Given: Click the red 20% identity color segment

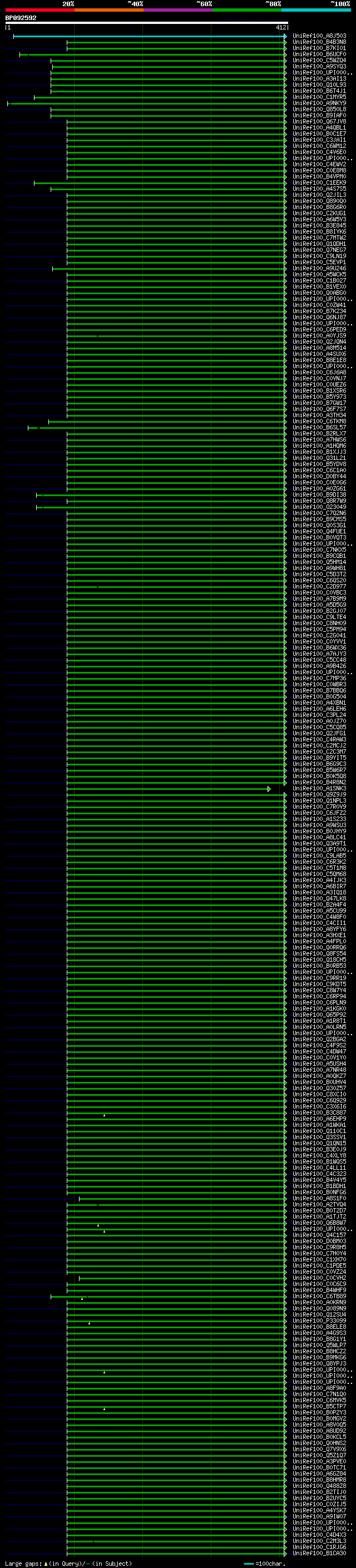Looking at the screenshot, I should 39,10.
